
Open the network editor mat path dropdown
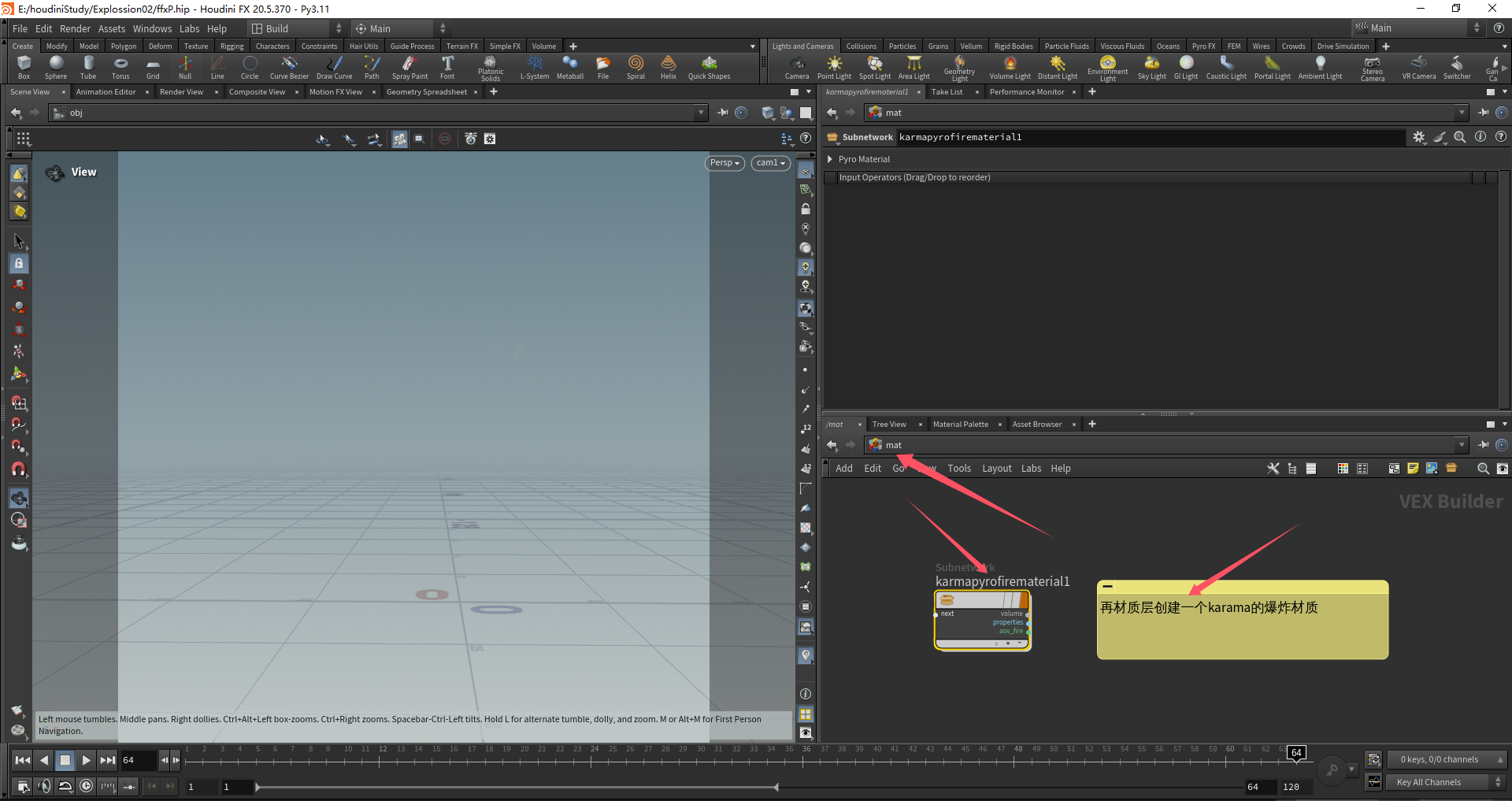(x=1462, y=445)
